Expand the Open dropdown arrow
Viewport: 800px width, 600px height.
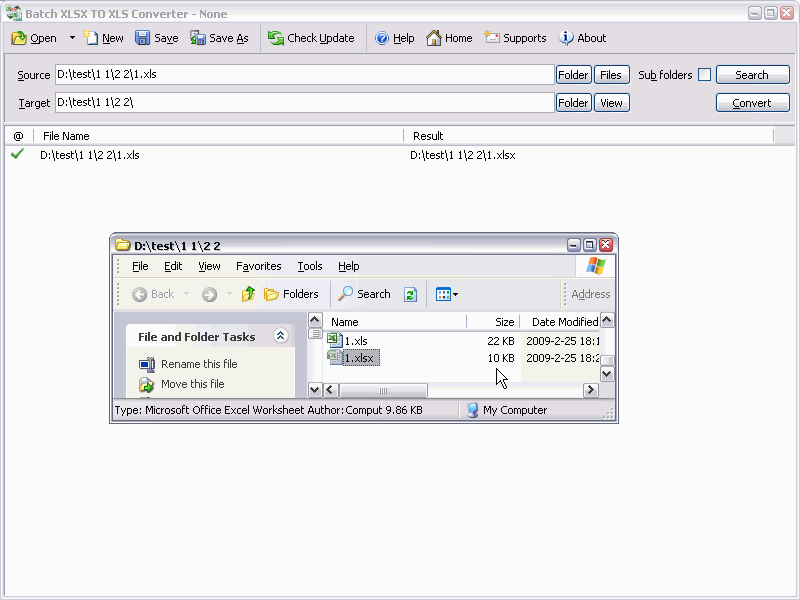(x=72, y=38)
